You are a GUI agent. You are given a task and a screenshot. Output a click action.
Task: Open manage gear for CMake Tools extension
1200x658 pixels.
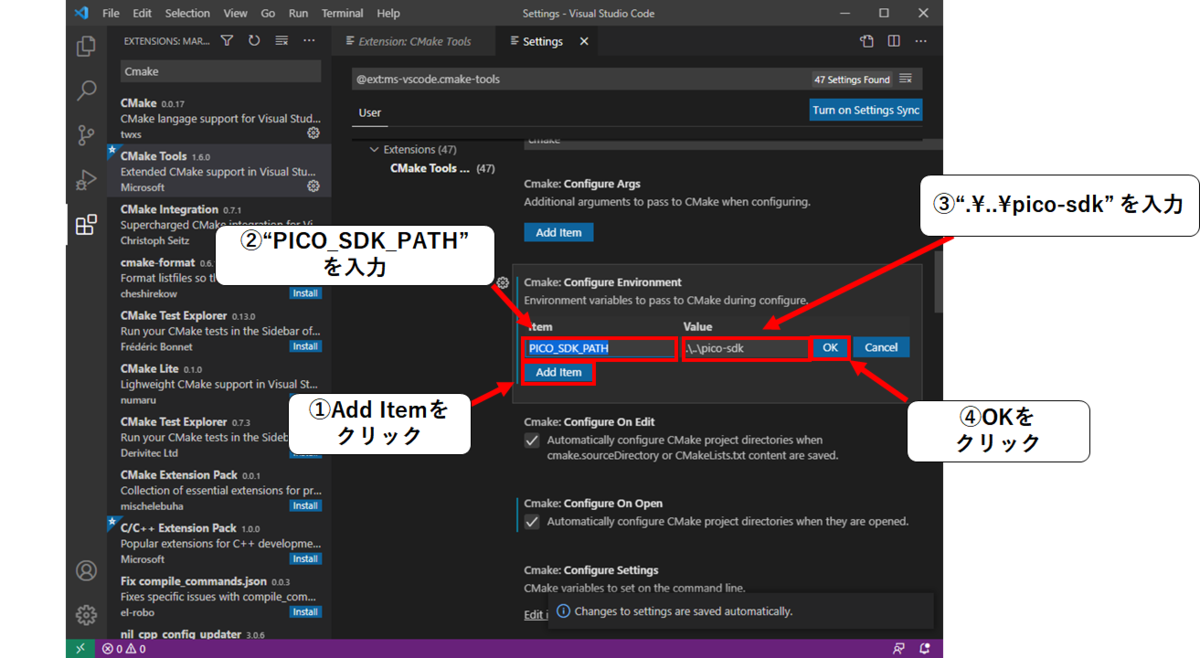[x=313, y=186]
